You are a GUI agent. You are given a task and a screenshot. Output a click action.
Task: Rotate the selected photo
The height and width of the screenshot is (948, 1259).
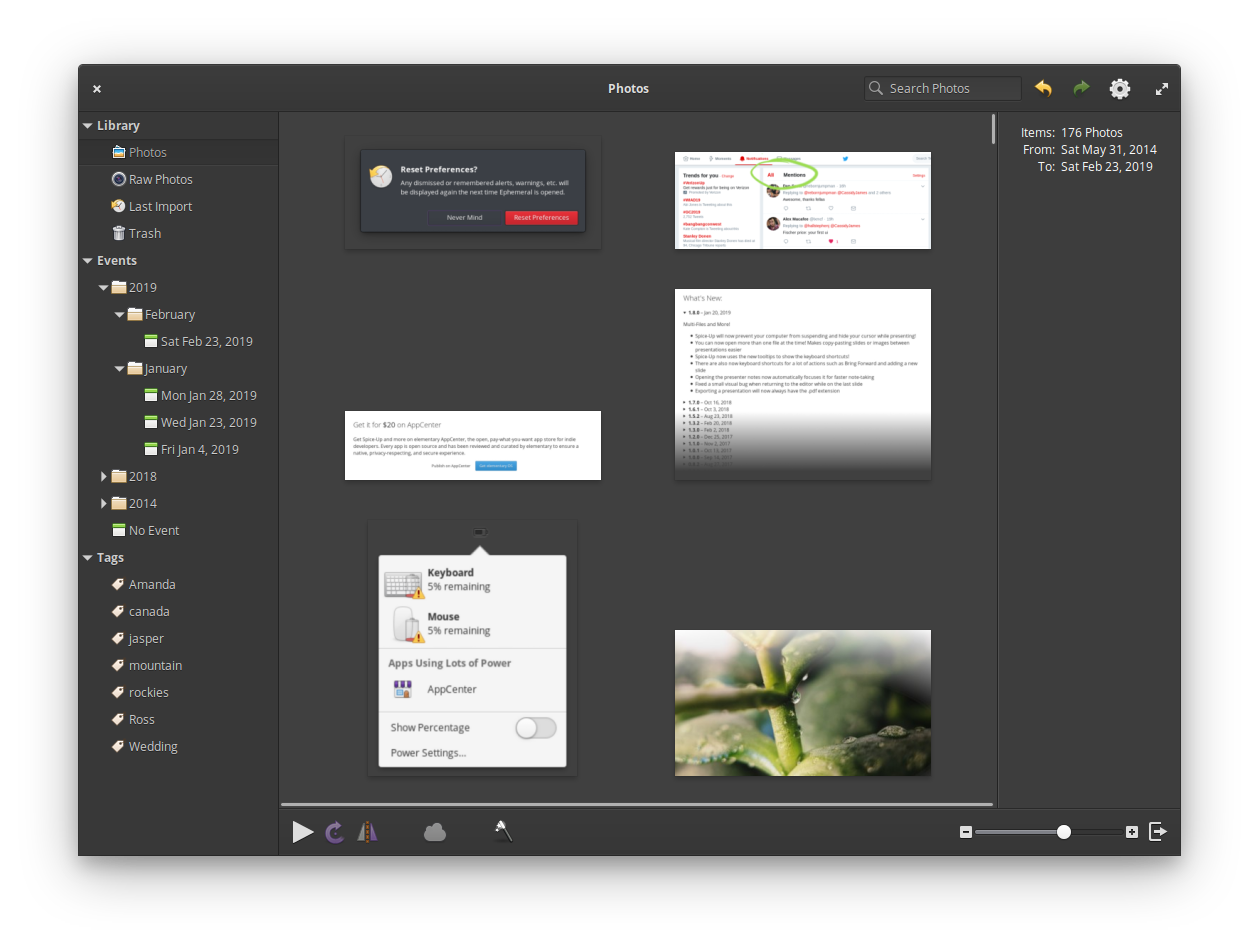pos(335,831)
